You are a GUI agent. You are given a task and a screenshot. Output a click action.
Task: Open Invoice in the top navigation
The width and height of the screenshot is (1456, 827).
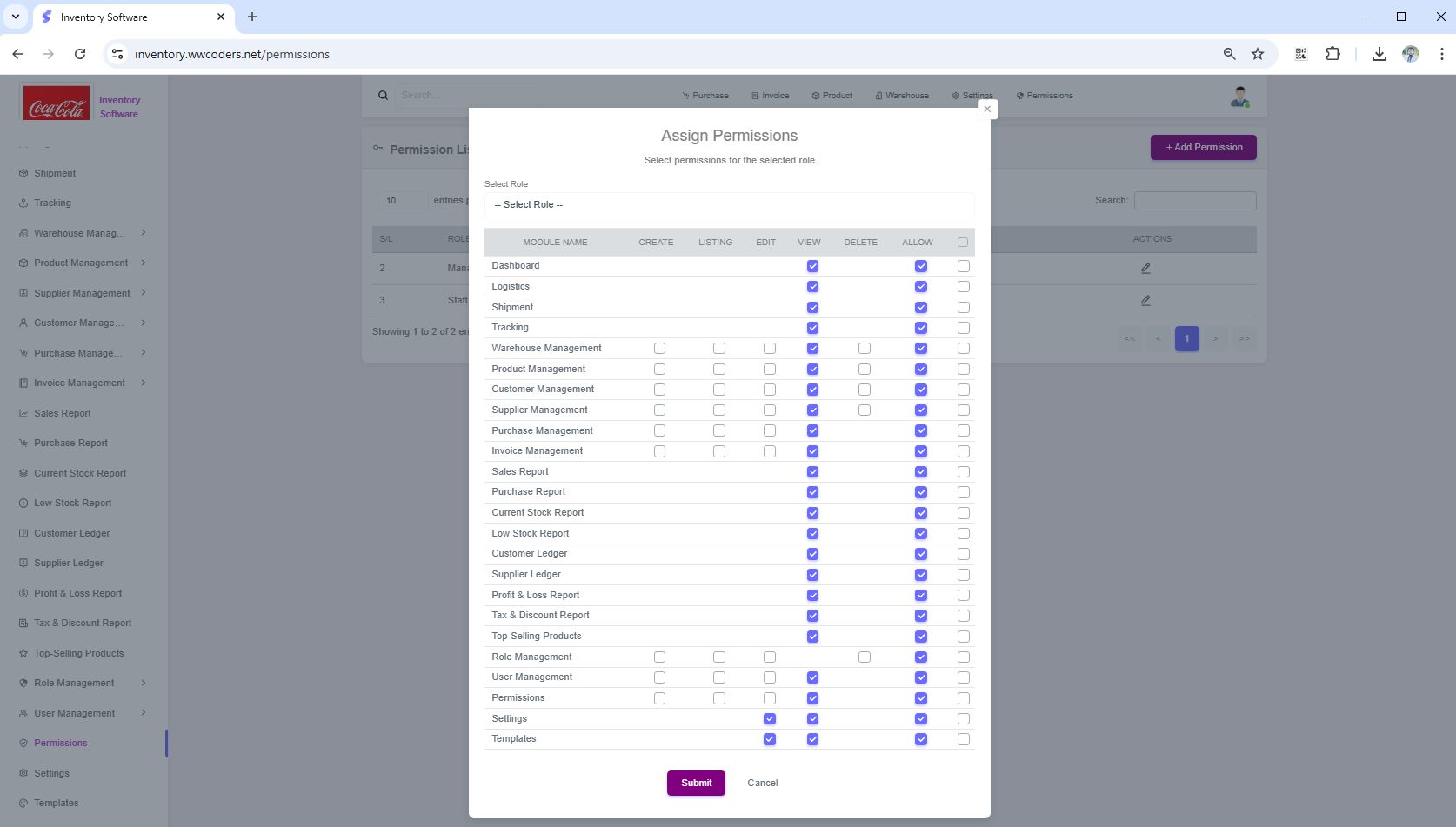click(771, 96)
